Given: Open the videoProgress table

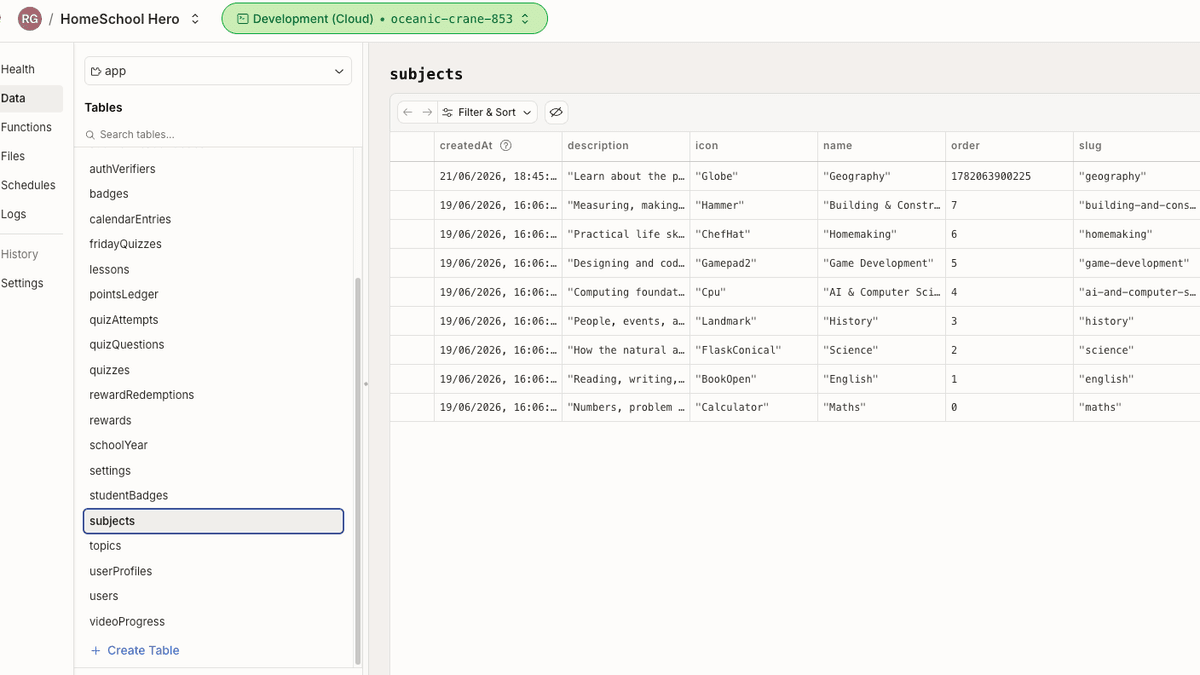Looking at the screenshot, I should click(213, 621).
